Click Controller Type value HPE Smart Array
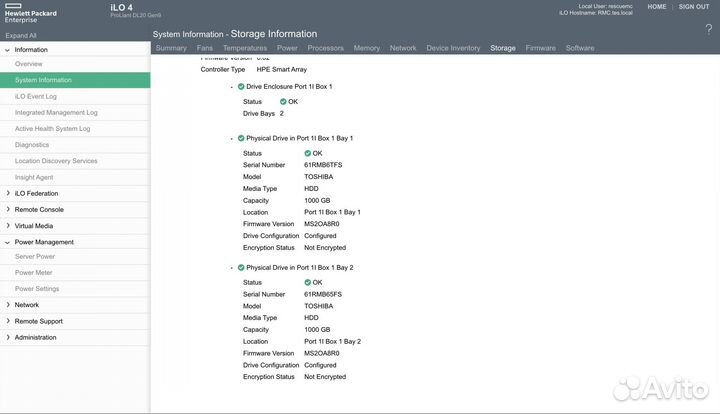The width and height of the screenshot is (720, 414). [x=281, y=69]
